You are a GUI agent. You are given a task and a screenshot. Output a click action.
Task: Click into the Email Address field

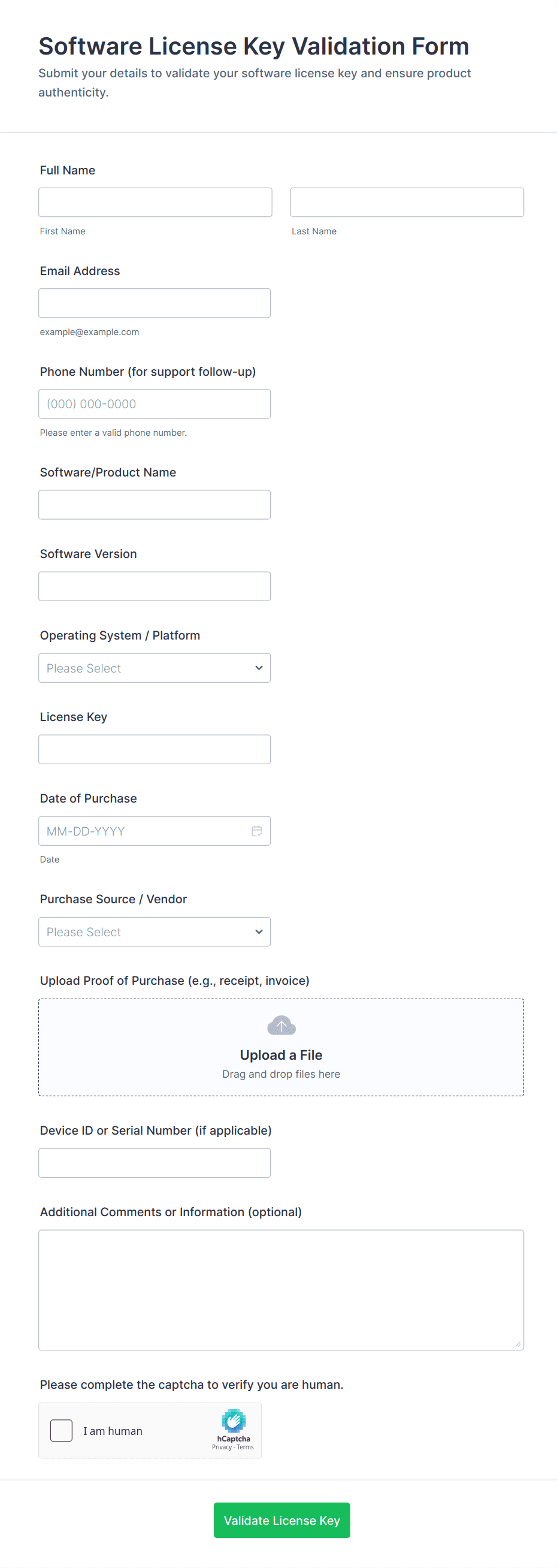155,303
